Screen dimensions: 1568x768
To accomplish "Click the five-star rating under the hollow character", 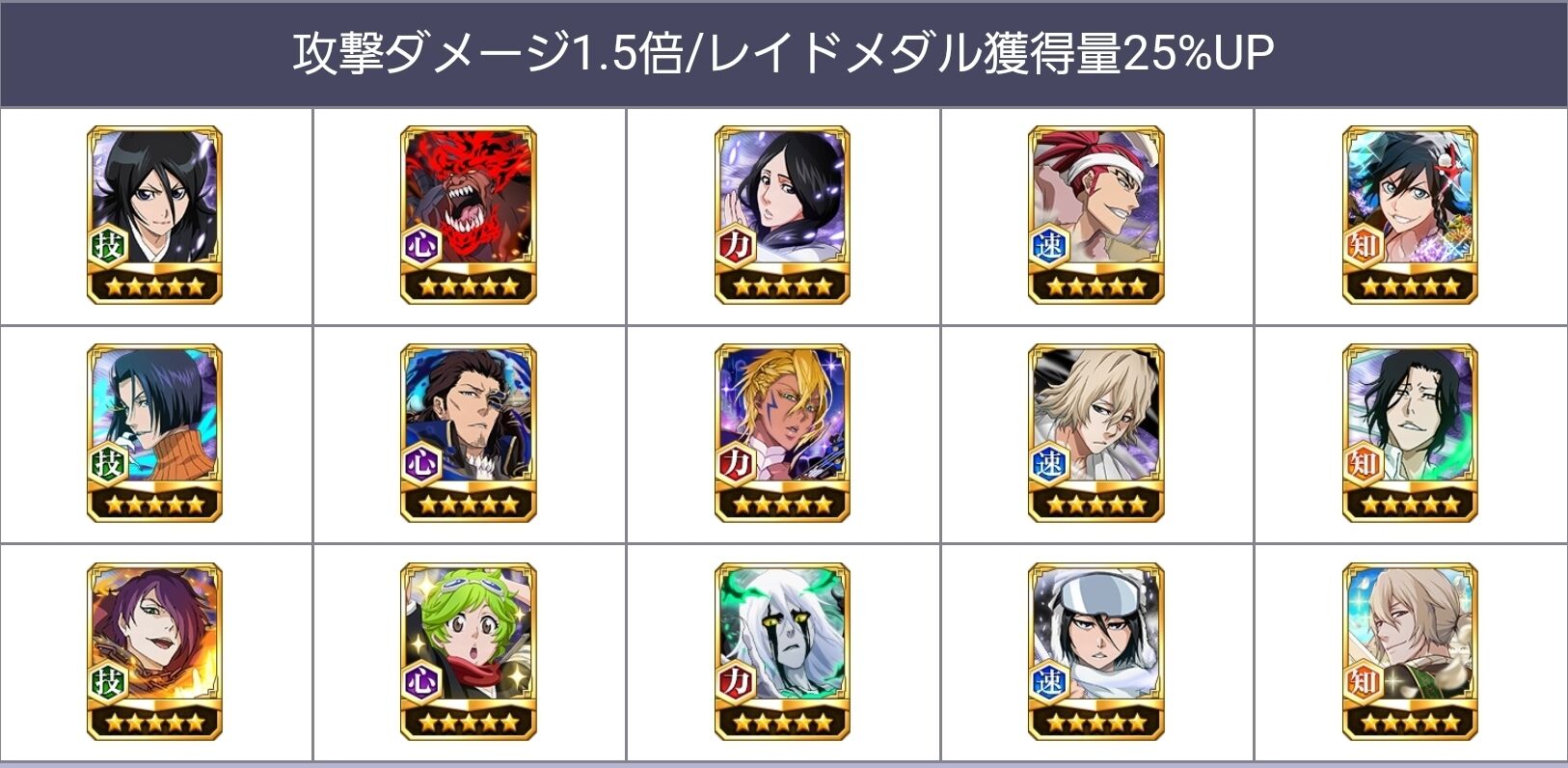I will [782, 723].
